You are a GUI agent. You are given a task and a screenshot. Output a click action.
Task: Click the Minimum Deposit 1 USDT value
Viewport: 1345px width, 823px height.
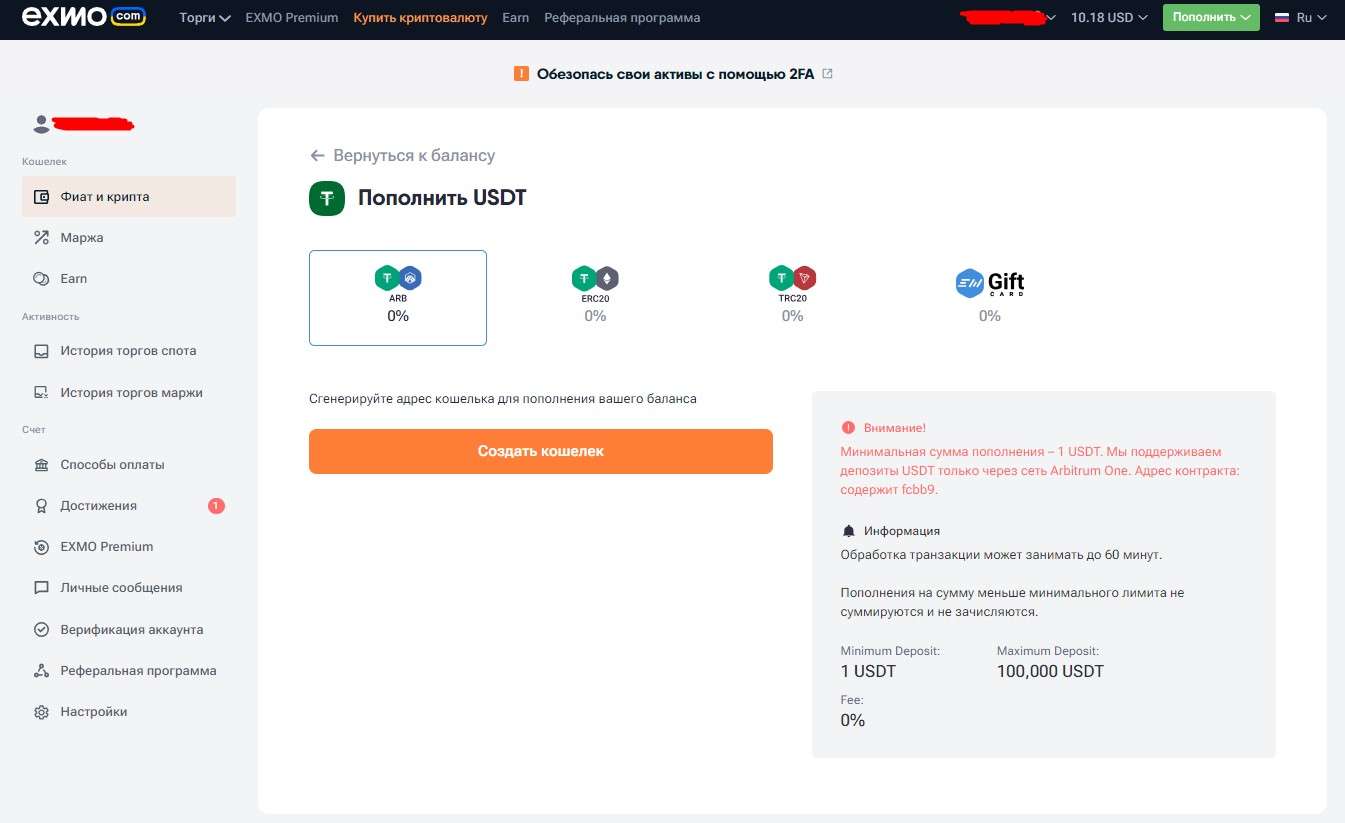pyautogui.click(x=868, y=671)
